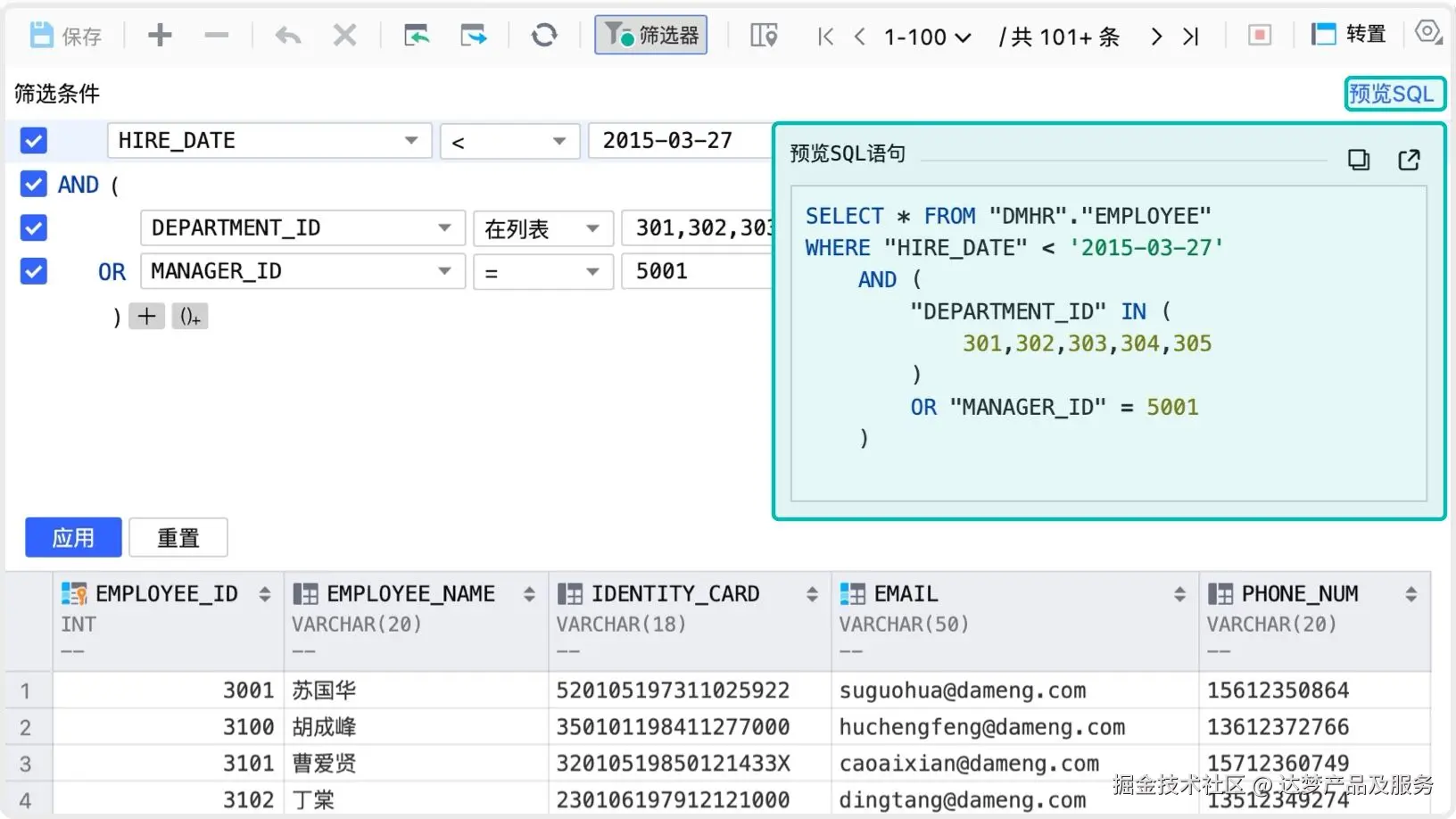1456x819 pixels.
Task: Click the OR logical operator
Action: (112, 272)
